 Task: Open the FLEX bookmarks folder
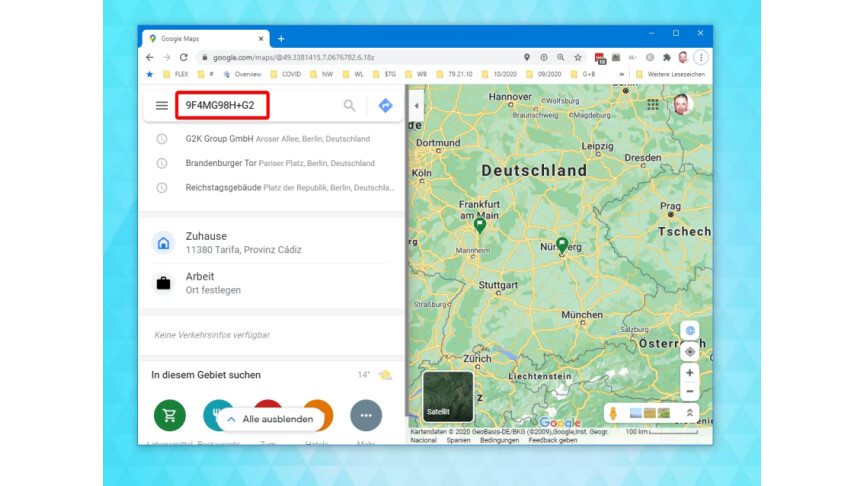tap(176, 74)
